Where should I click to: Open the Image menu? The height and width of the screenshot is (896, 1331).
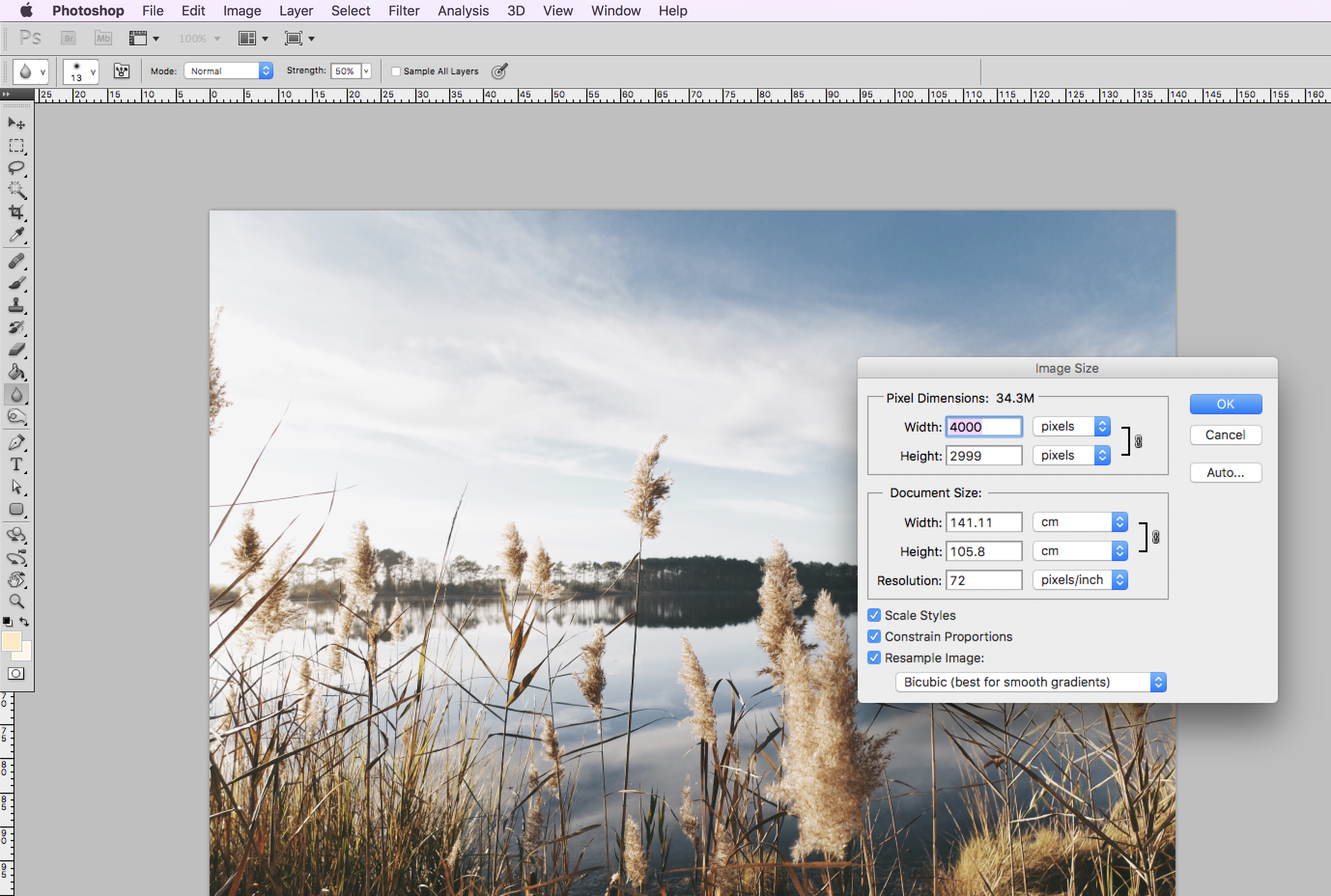pyautogui.click(x=242, y=11)
